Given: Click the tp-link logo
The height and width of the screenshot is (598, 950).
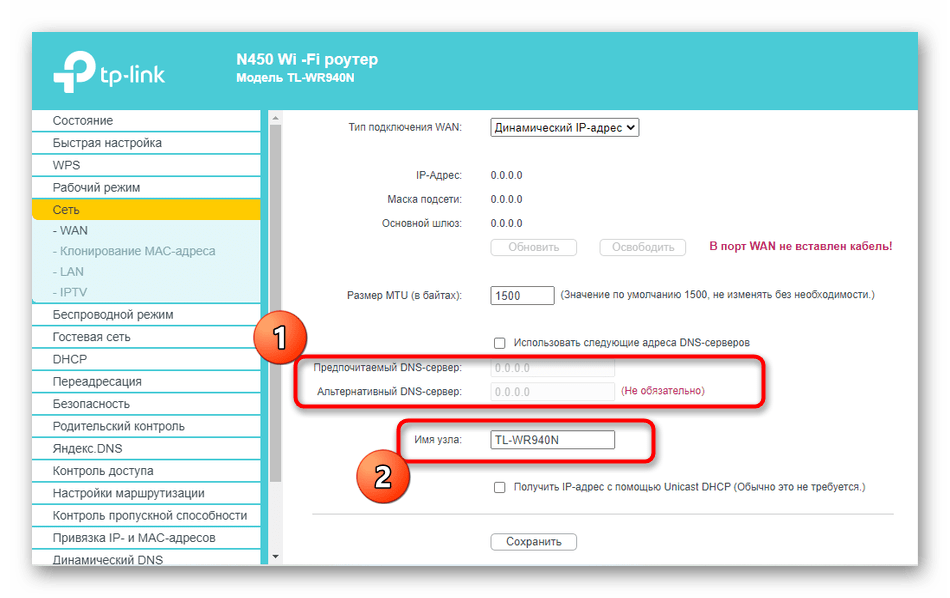Looking at the screenshot, I should pyautogui.click(x=109, y=72).
